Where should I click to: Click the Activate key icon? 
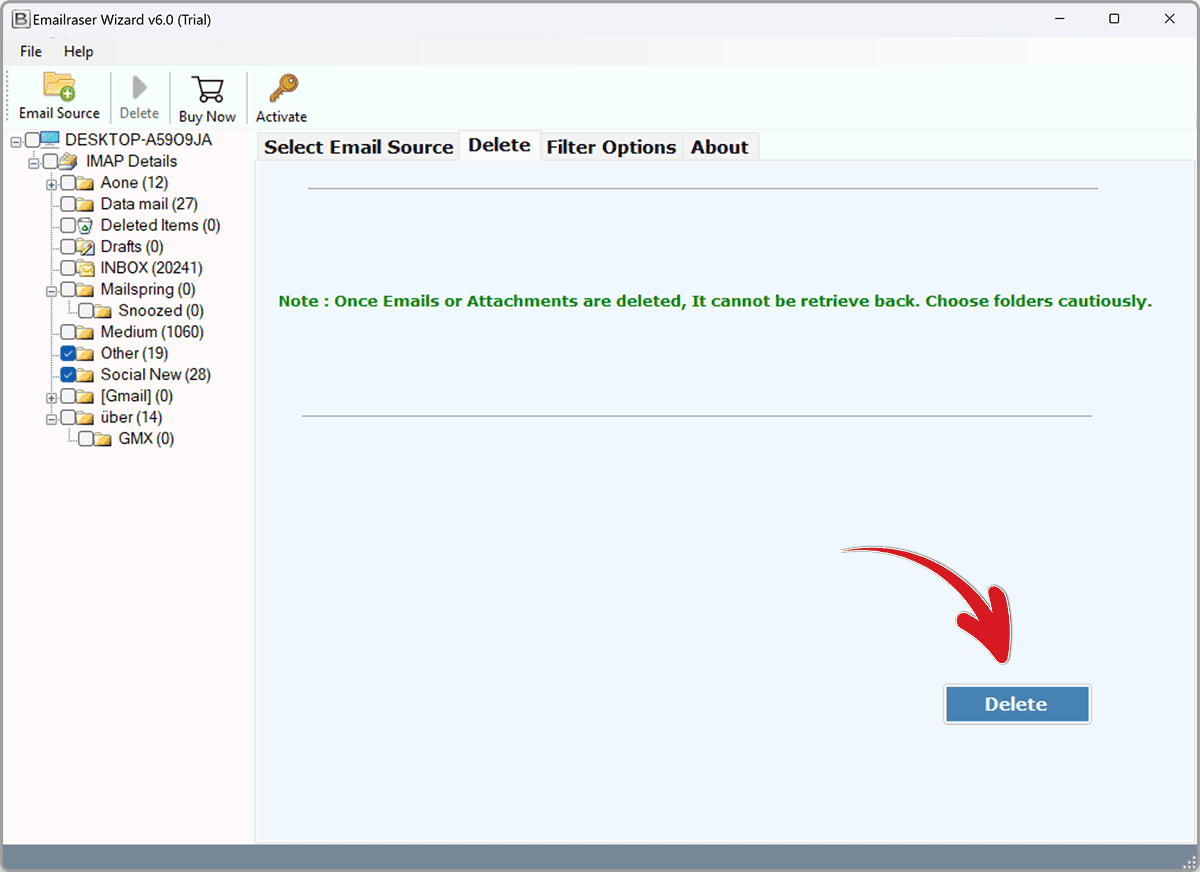(282, 88)
